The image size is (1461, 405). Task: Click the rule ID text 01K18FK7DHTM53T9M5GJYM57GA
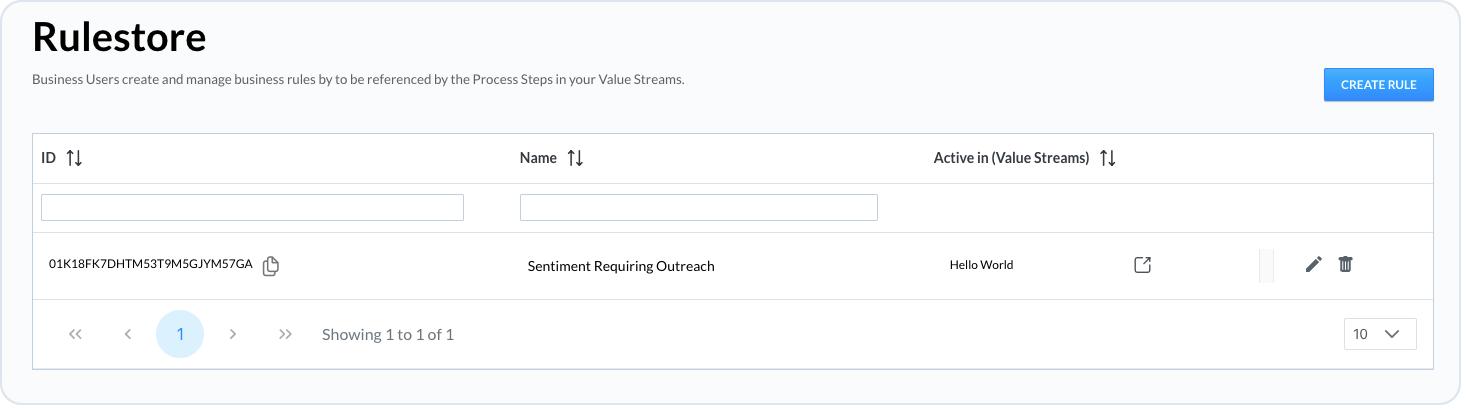pyautogui.click(x=150, y=264)
